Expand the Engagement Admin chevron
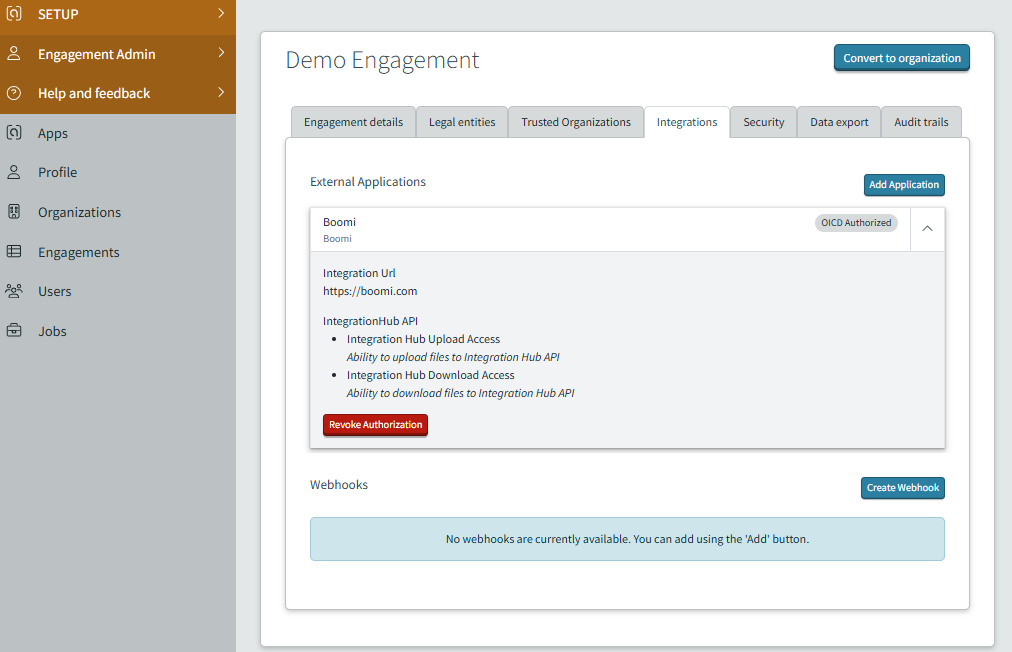Image resolution: width=1012 pixels, height=652 pixels. click(x=221, y=54)
